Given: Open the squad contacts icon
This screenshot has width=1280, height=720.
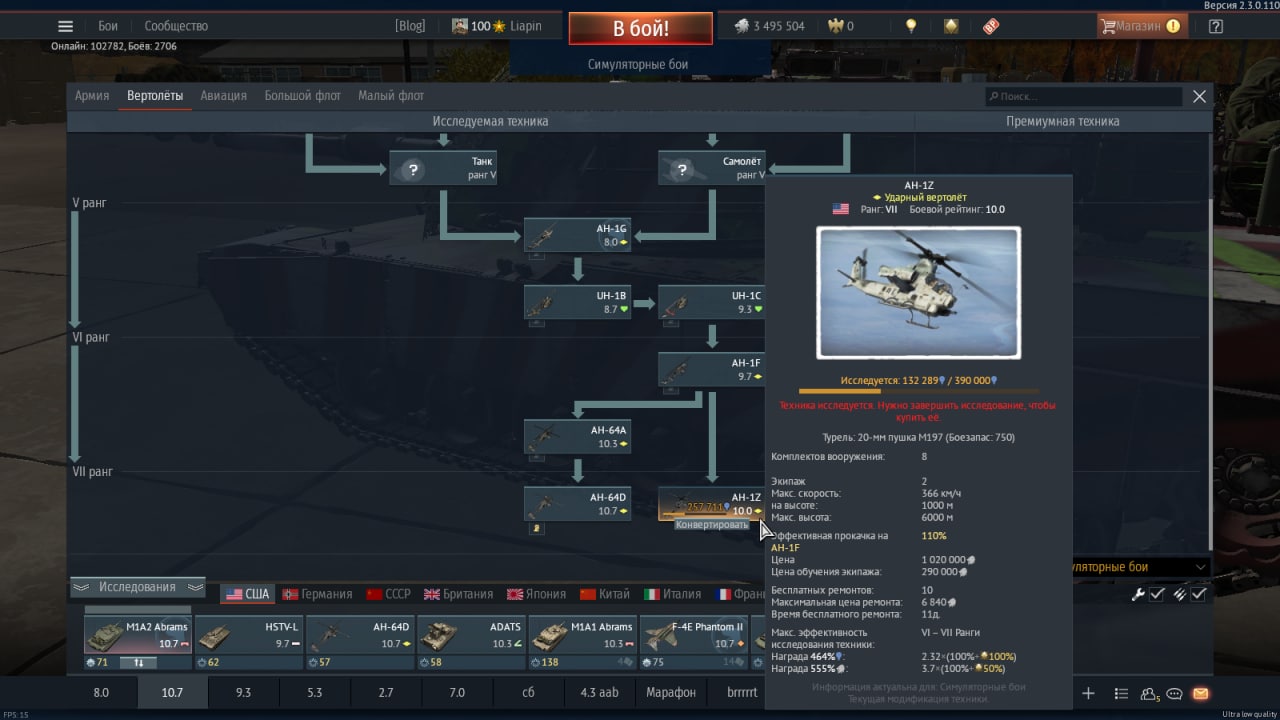Looking at the screenshot, I should pos(1149,693).
